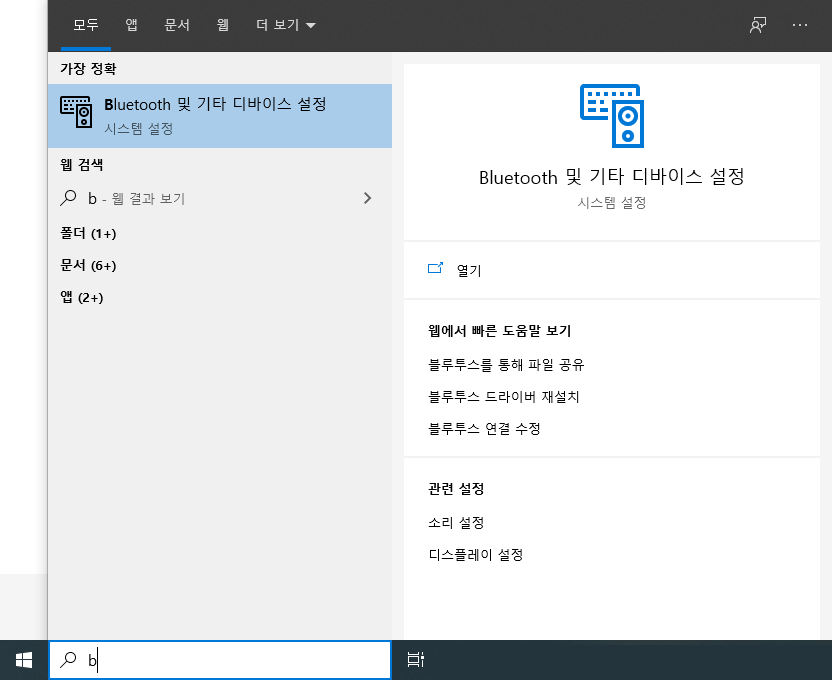Switch to the 모두 tab
The height and width of the screenshot is (680, 832).
tap(86, 25)
